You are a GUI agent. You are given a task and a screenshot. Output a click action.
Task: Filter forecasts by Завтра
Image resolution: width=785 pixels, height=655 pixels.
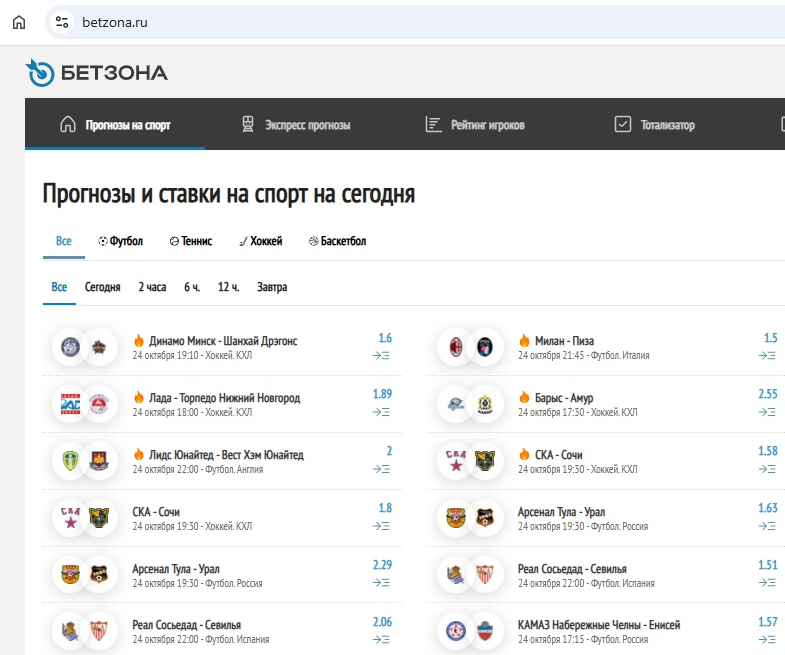click(272, 287)
